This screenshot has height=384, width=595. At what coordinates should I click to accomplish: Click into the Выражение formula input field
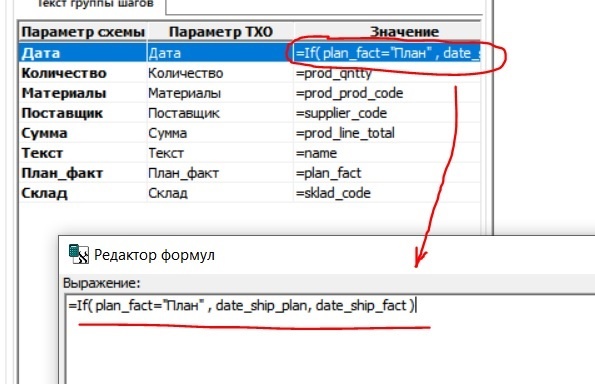coord(330,339)
